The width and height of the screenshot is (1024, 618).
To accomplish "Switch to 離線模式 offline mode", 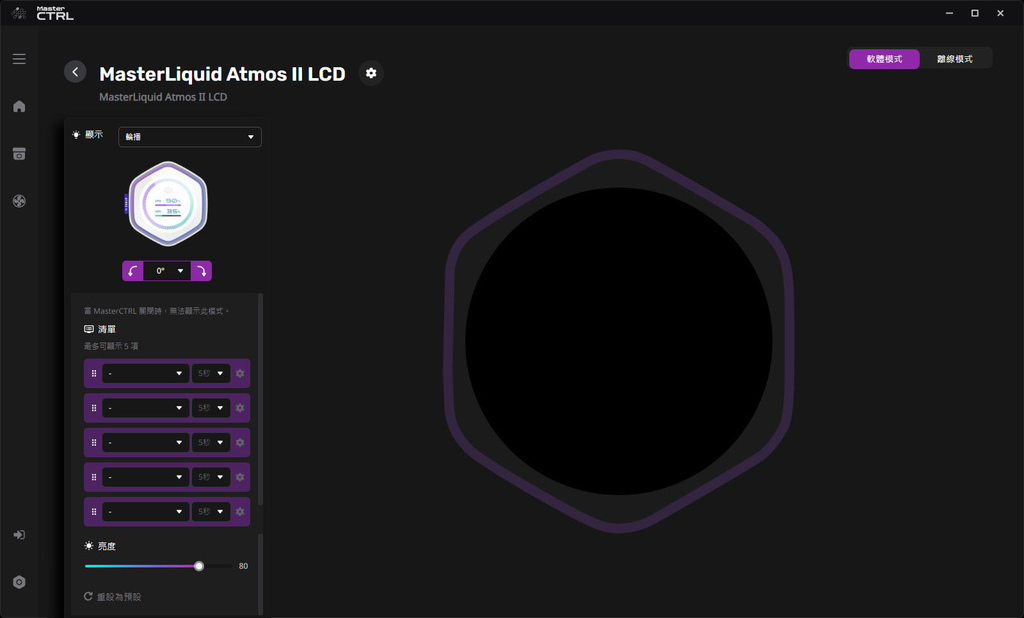I will [955, 59].
